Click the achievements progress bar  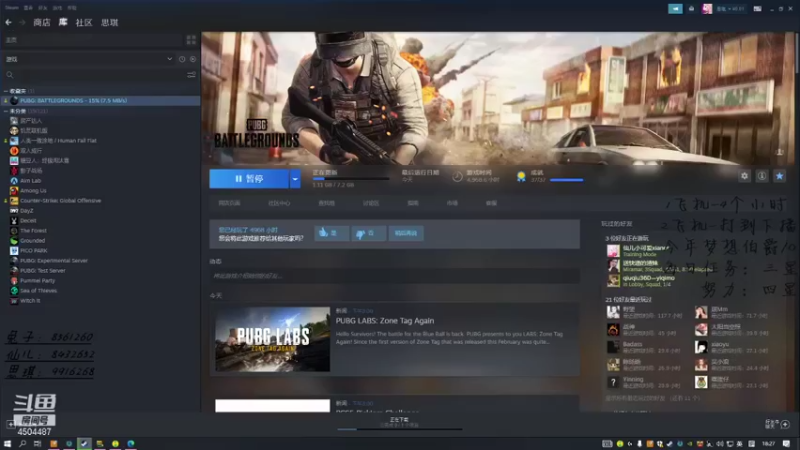(x=566, y=180)
